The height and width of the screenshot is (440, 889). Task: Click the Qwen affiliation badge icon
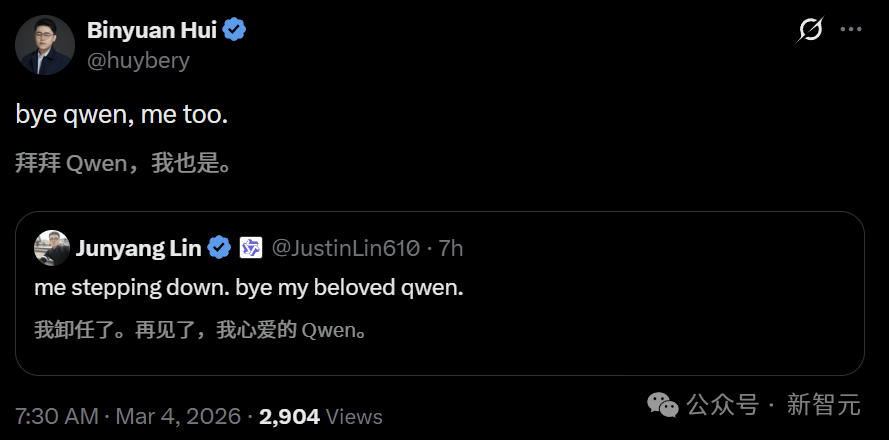point(250,248)
